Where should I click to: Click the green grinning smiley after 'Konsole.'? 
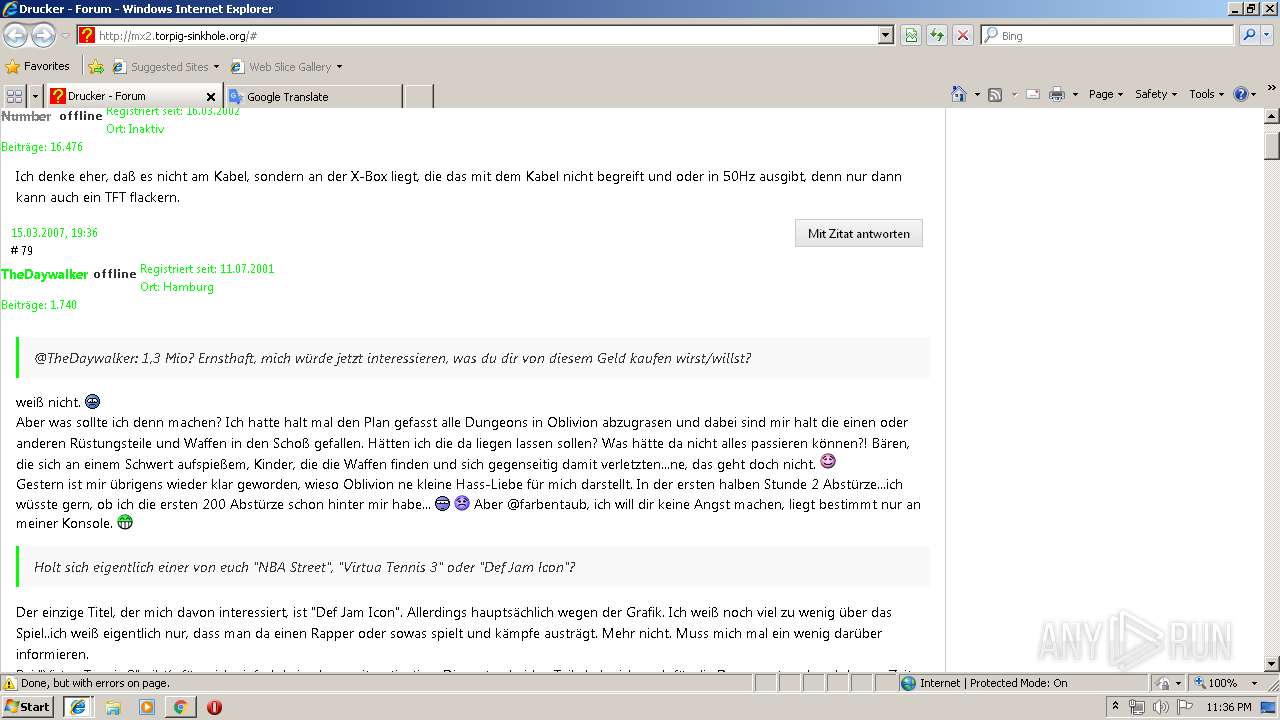click(x=125, y=522)
